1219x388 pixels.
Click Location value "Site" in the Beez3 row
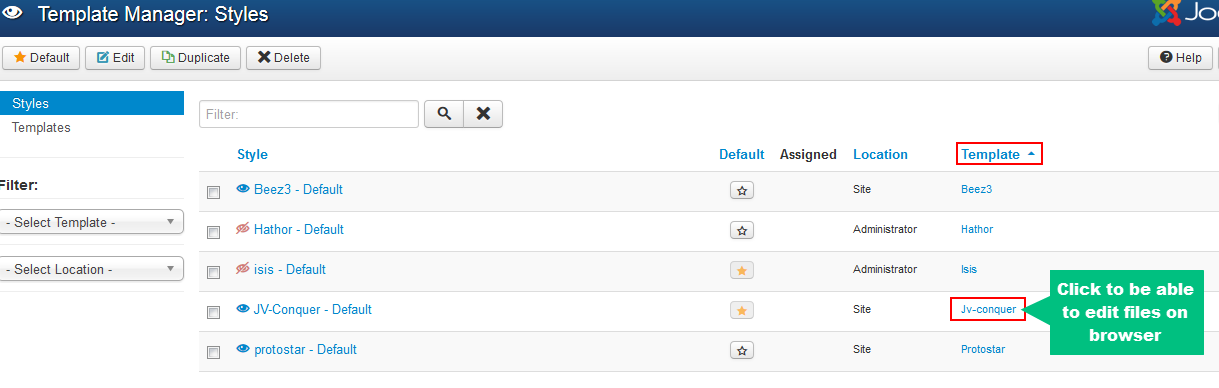tap(862, 189)
